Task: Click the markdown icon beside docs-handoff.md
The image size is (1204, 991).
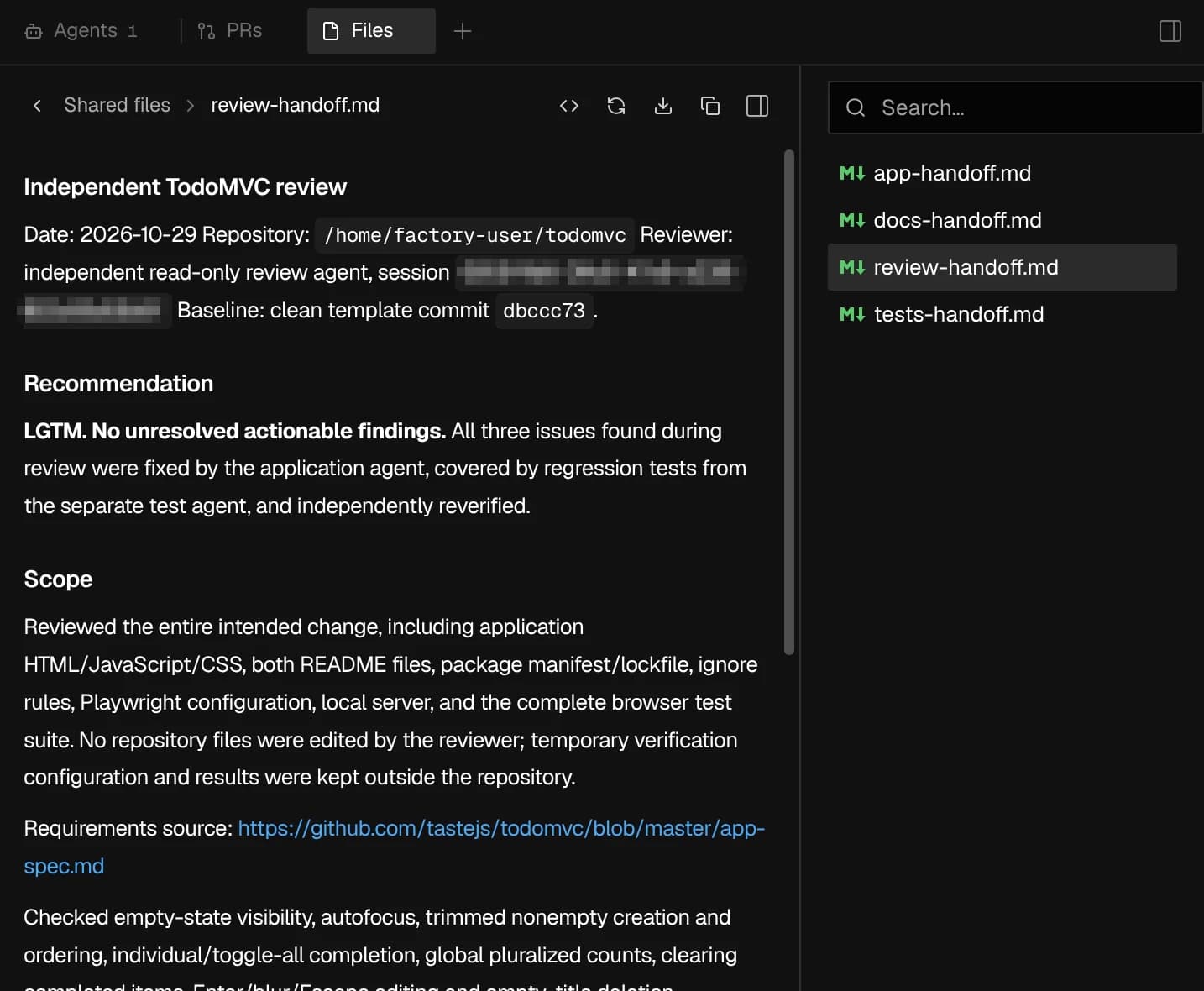Action: (x=851, y=220)
